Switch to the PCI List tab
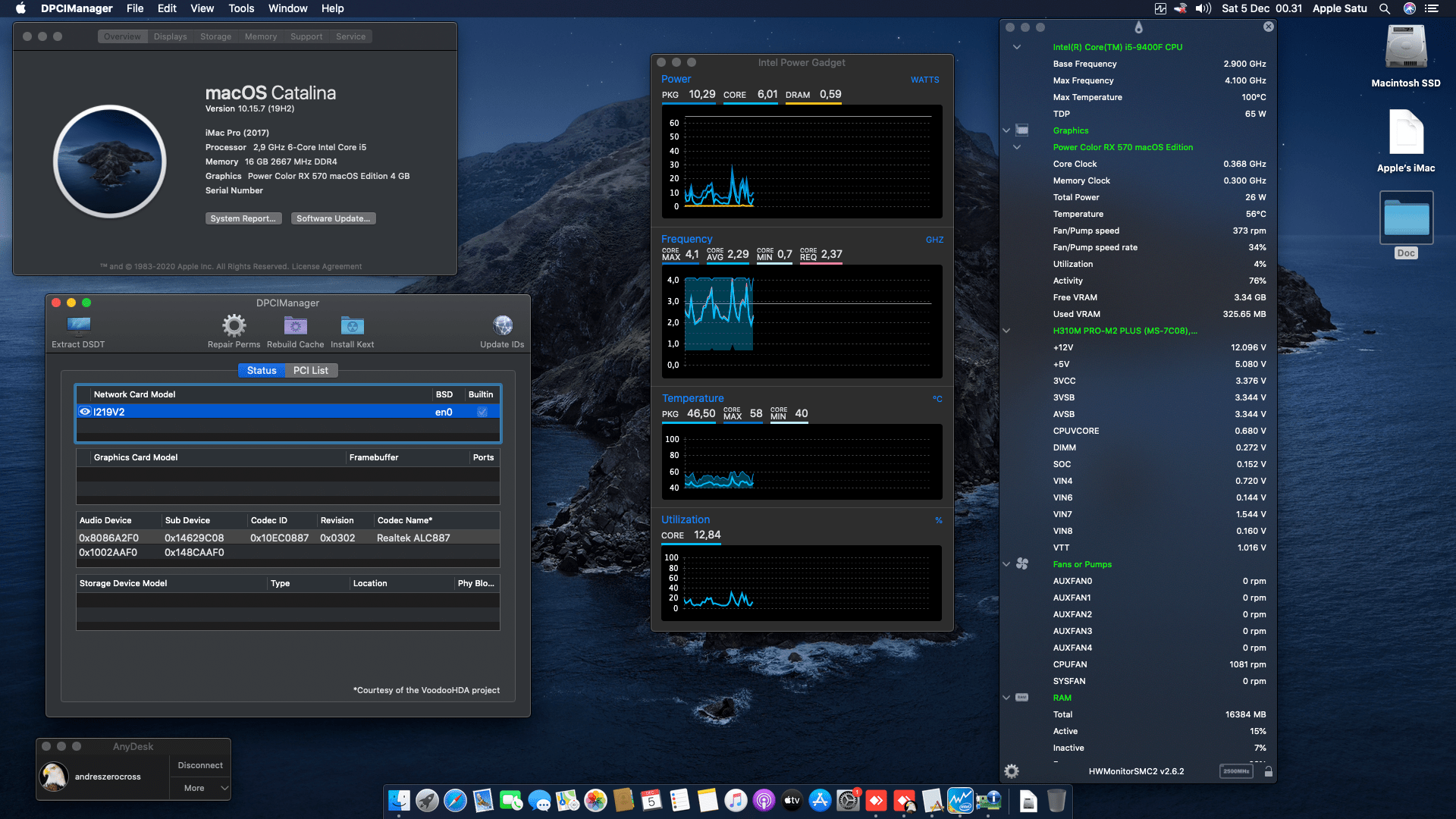The width and height of the screenshot is (1456, 819). coord(311,370)
